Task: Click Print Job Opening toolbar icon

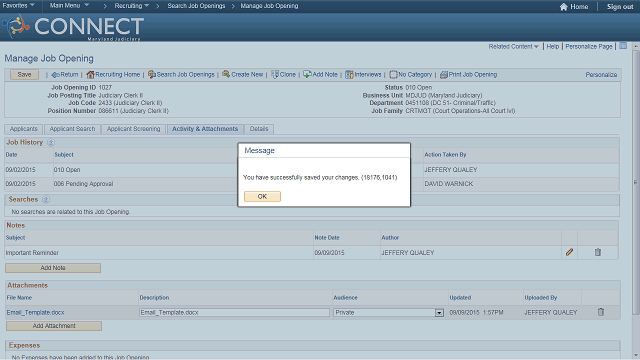Action: tap(444, 75)
